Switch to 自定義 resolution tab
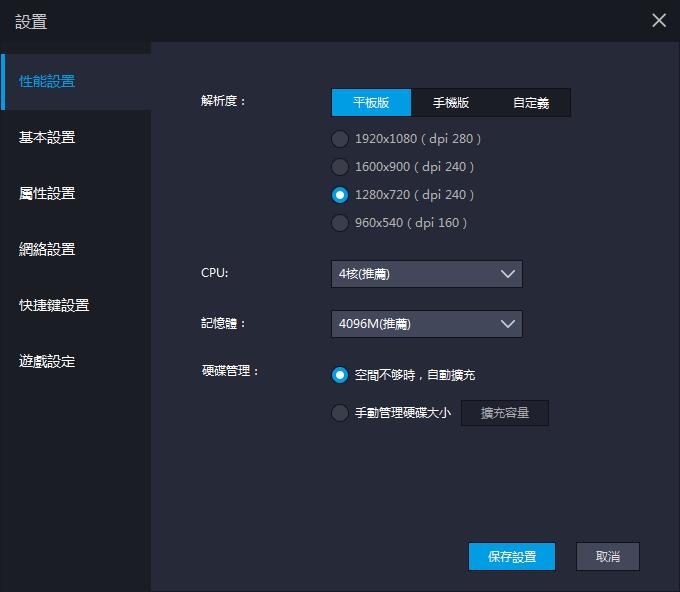The image size is (680, 592). click(x=531, y=103)
